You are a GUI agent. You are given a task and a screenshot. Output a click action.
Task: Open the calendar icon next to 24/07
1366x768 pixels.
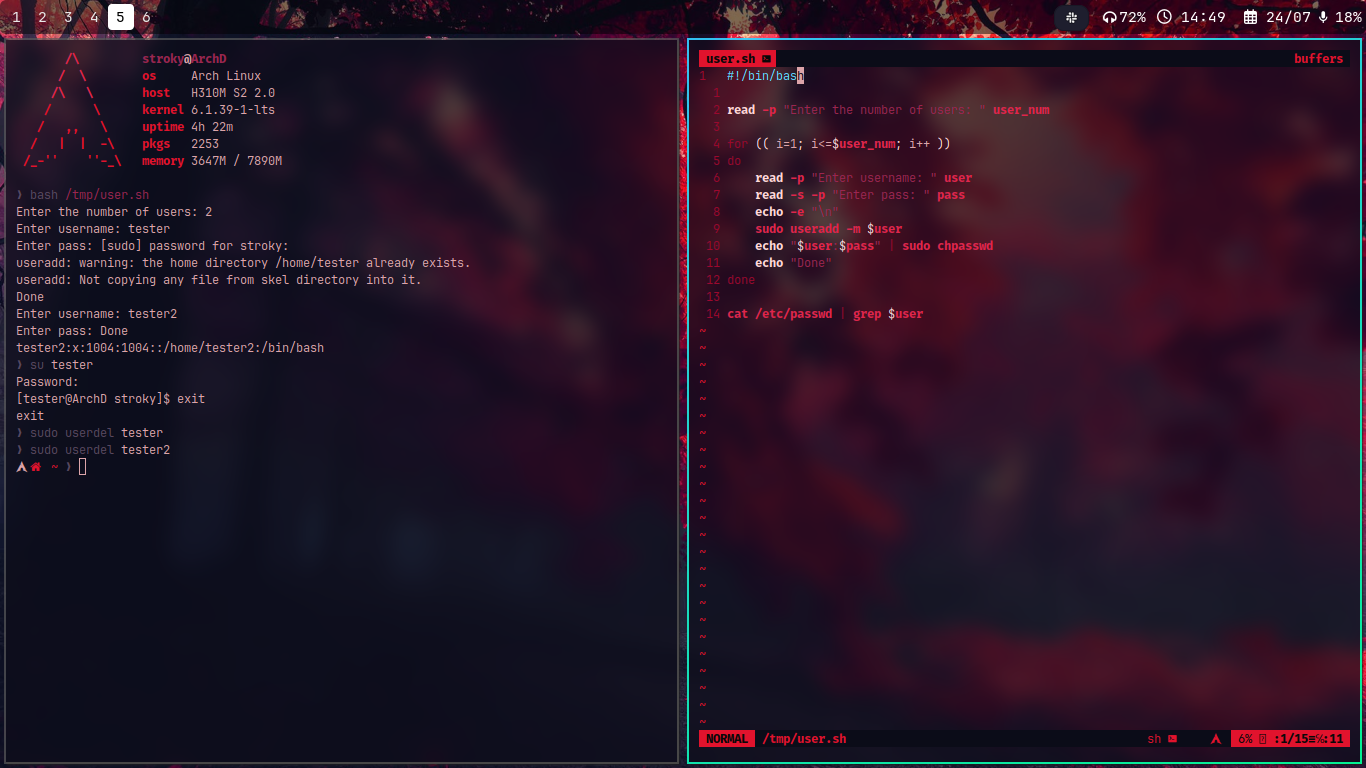pos(1250,17)
